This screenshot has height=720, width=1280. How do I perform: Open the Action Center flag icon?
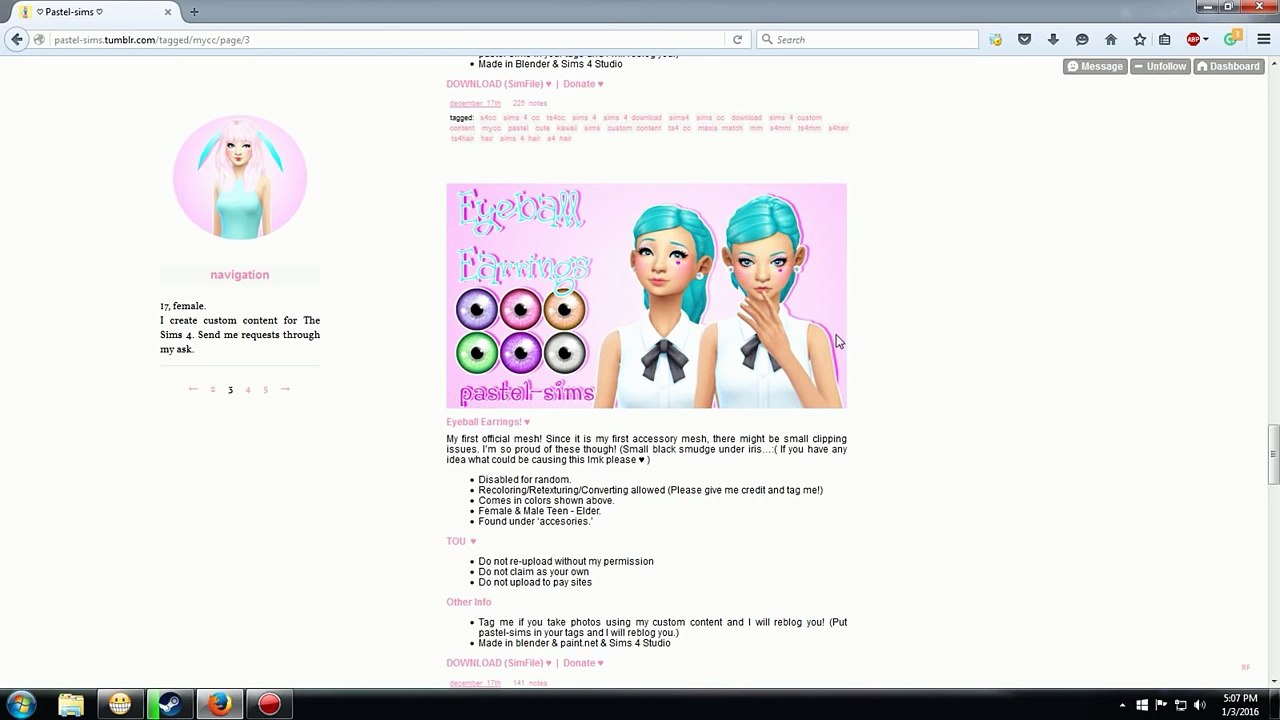coord(1161,705)
